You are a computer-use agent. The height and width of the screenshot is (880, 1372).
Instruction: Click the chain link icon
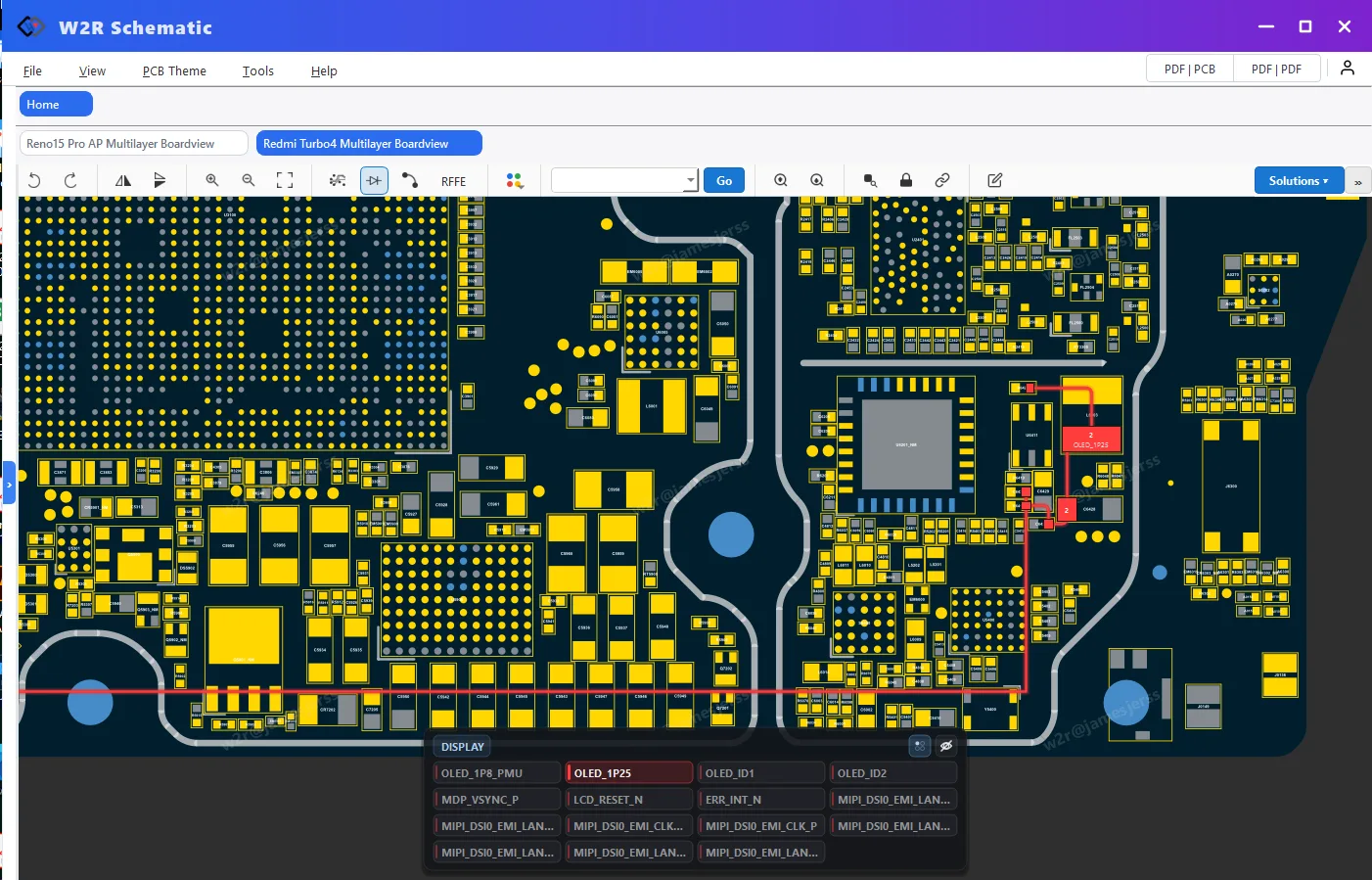pyautogui.click(x=942, y=180)
